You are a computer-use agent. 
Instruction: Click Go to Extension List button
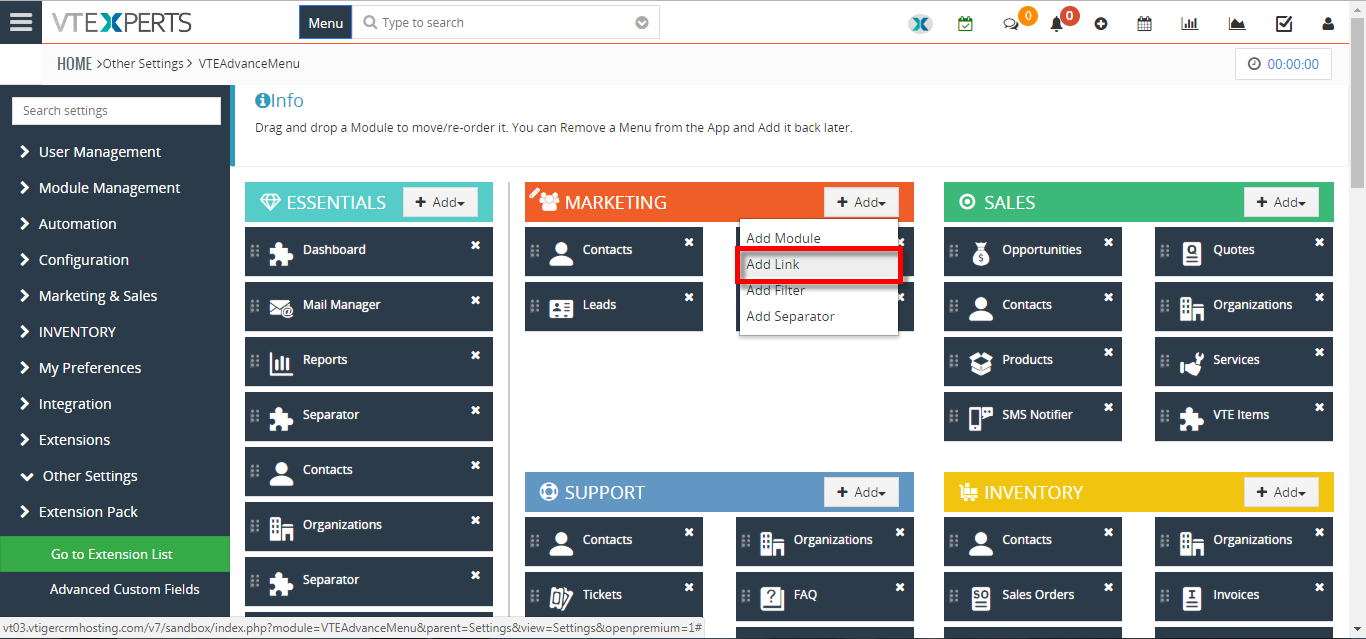point(115,554)
